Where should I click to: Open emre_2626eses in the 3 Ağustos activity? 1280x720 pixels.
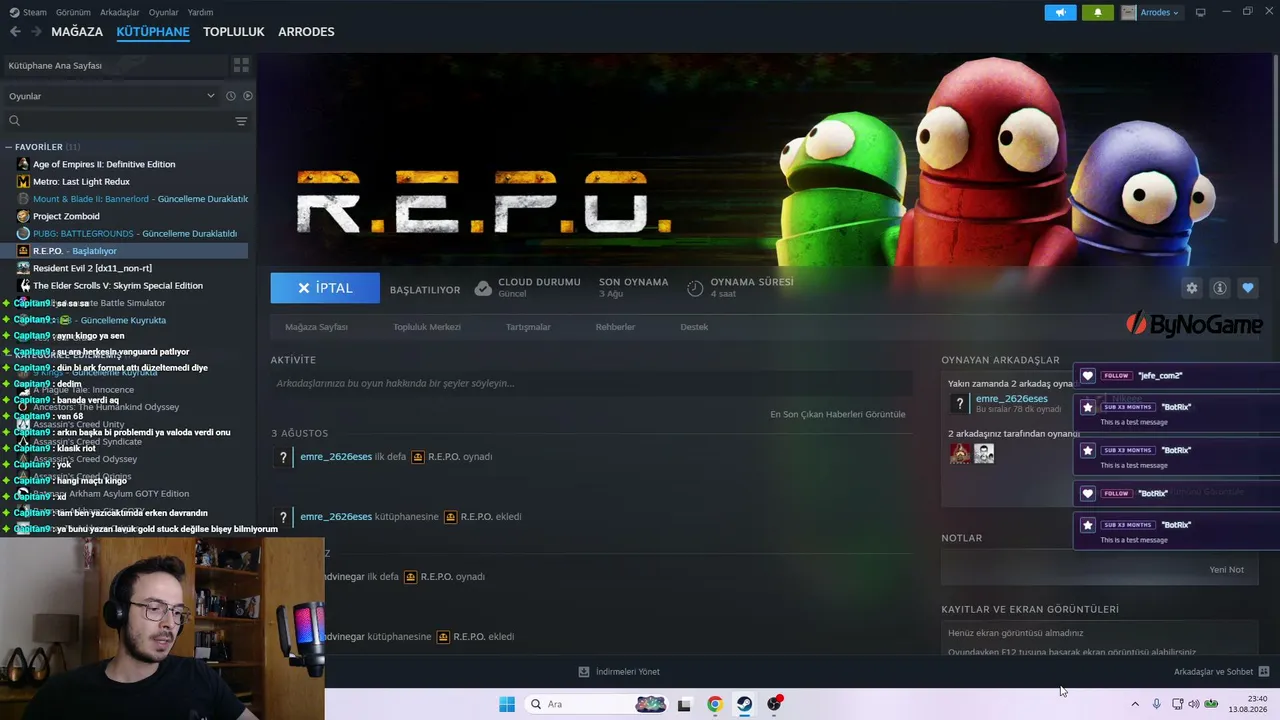click(336, 457)
